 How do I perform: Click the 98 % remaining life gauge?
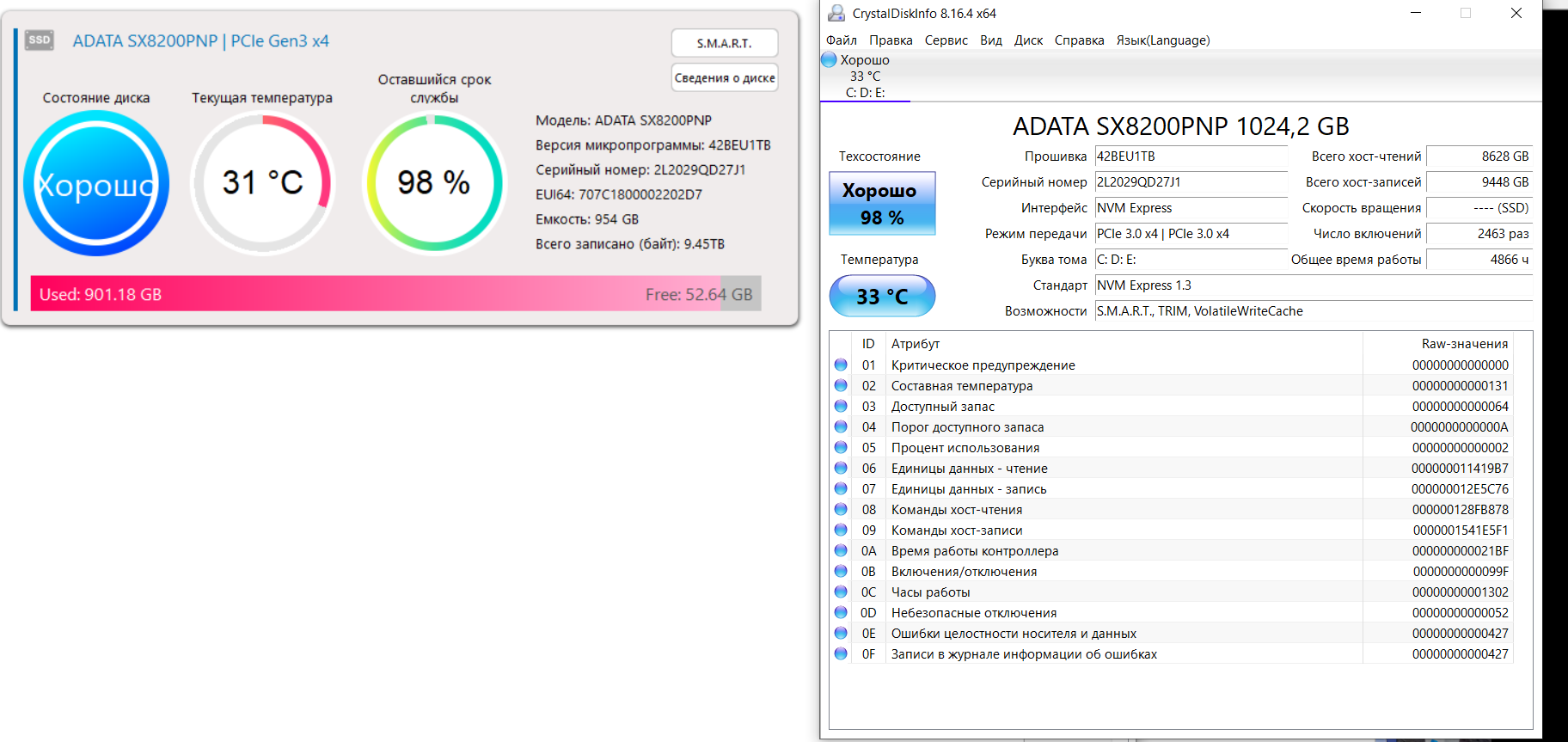point(434,183)
